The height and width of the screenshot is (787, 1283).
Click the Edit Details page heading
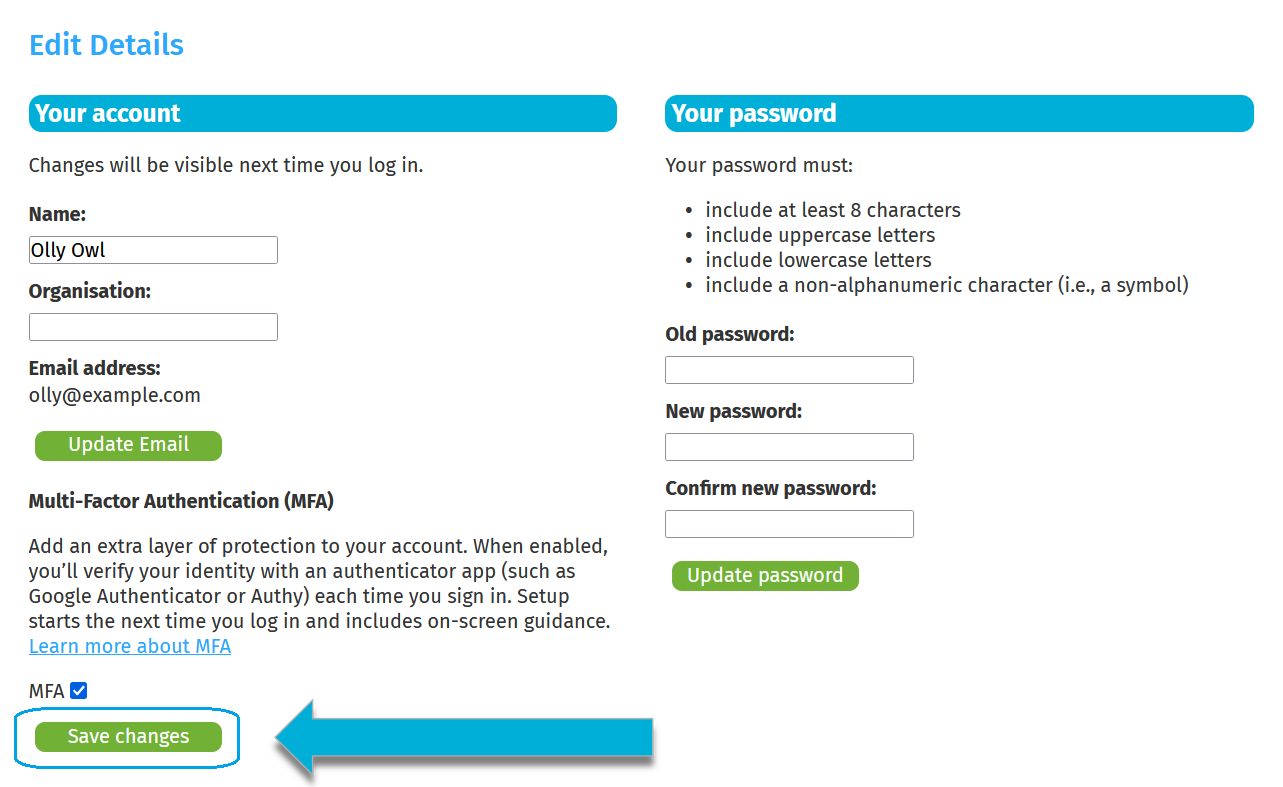(x=106, y=45)
